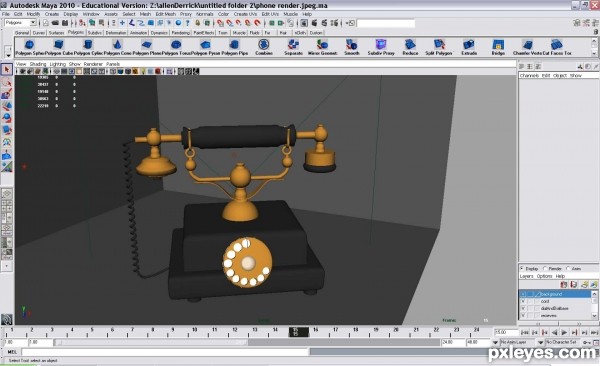Choose the Bridge shelf tool

pos(498,45)
